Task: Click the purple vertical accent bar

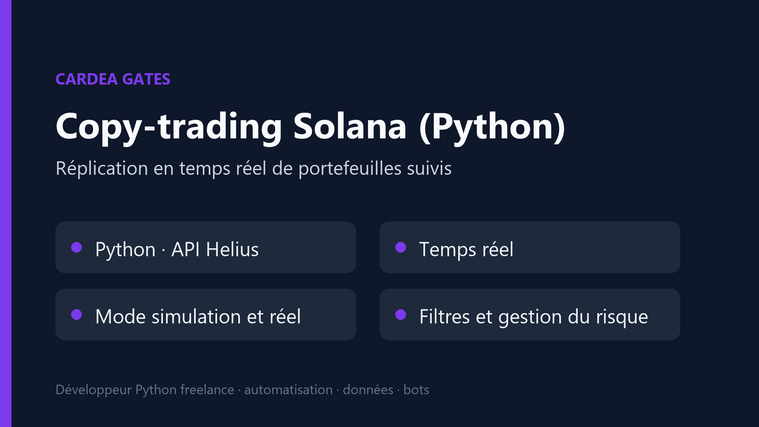Action: point(5,214)
